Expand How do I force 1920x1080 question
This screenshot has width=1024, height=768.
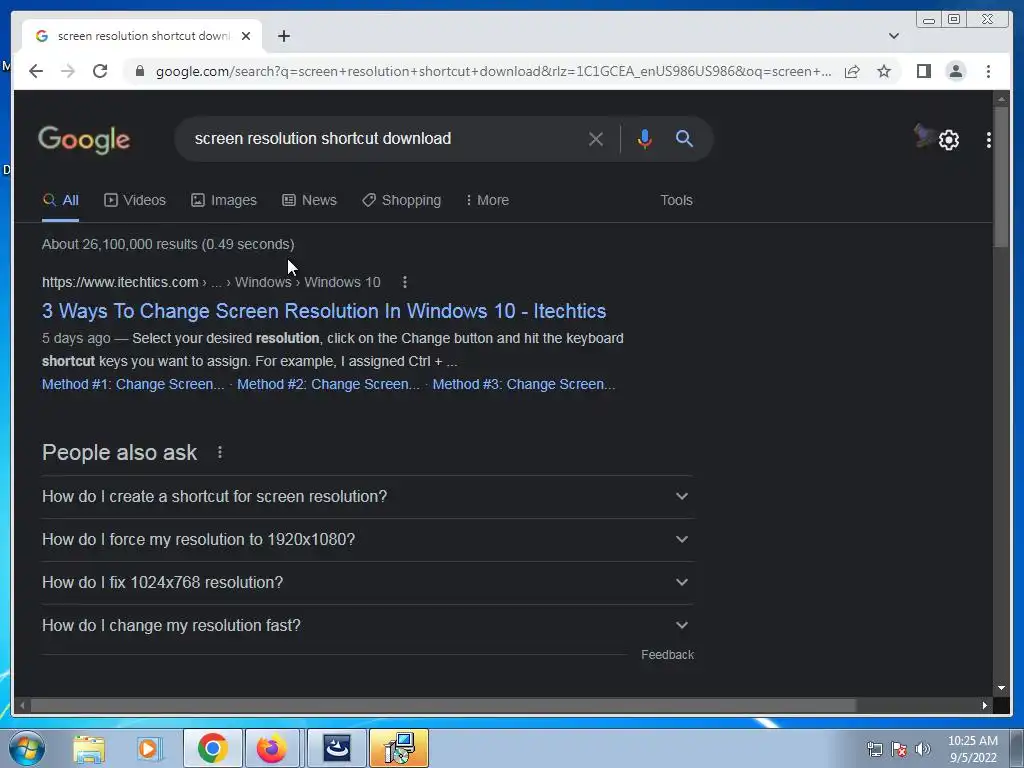(367, 539)
